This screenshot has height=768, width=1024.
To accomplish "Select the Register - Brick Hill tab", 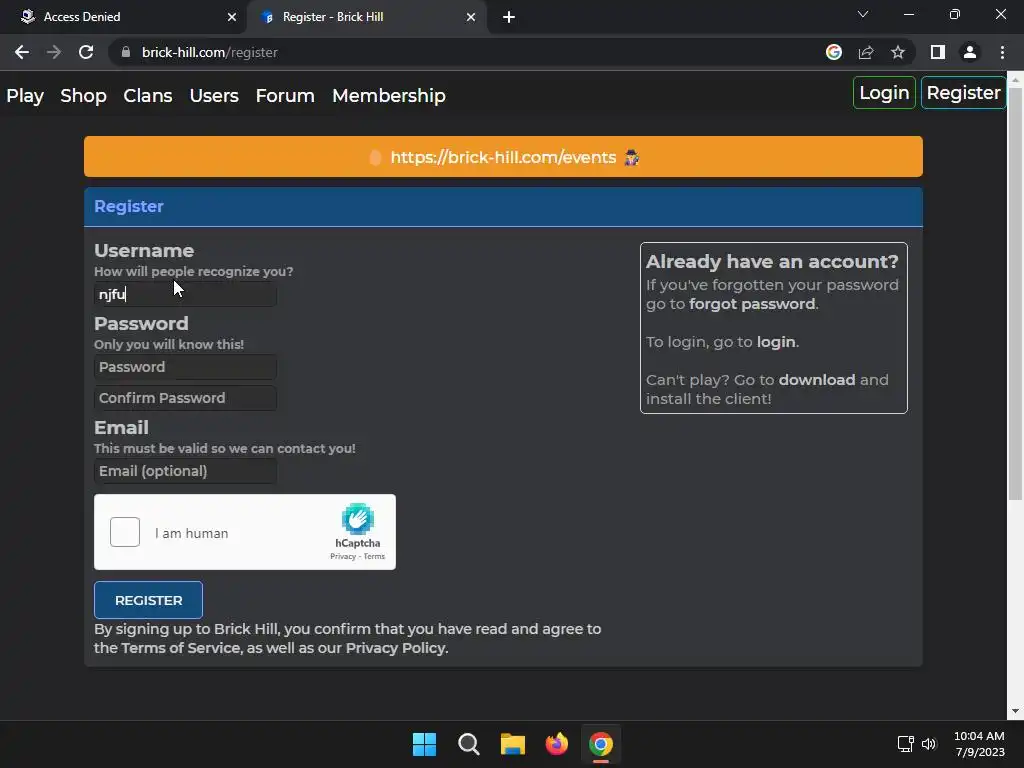I will 366,17.
